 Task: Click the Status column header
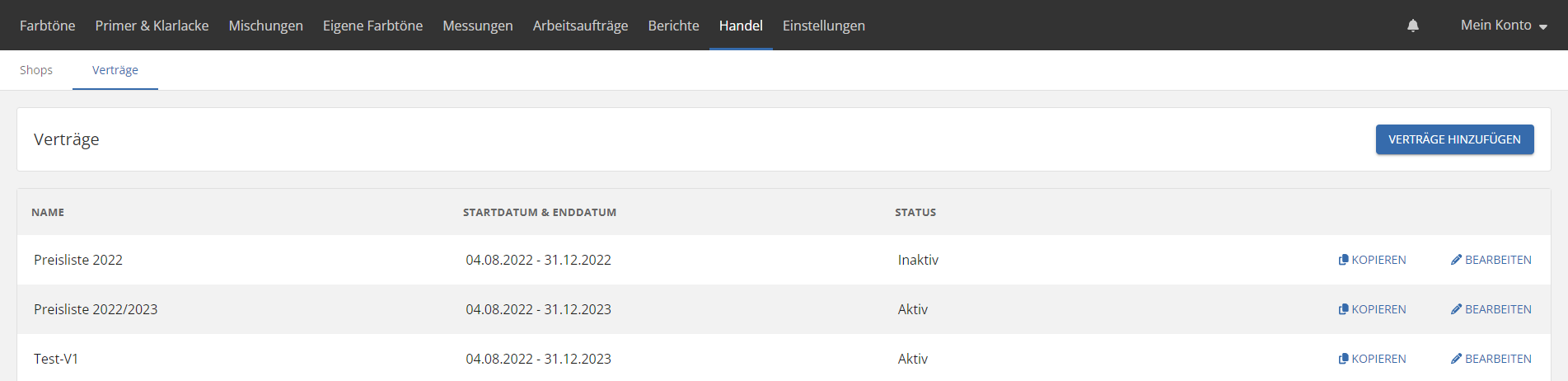coord(915,212)
